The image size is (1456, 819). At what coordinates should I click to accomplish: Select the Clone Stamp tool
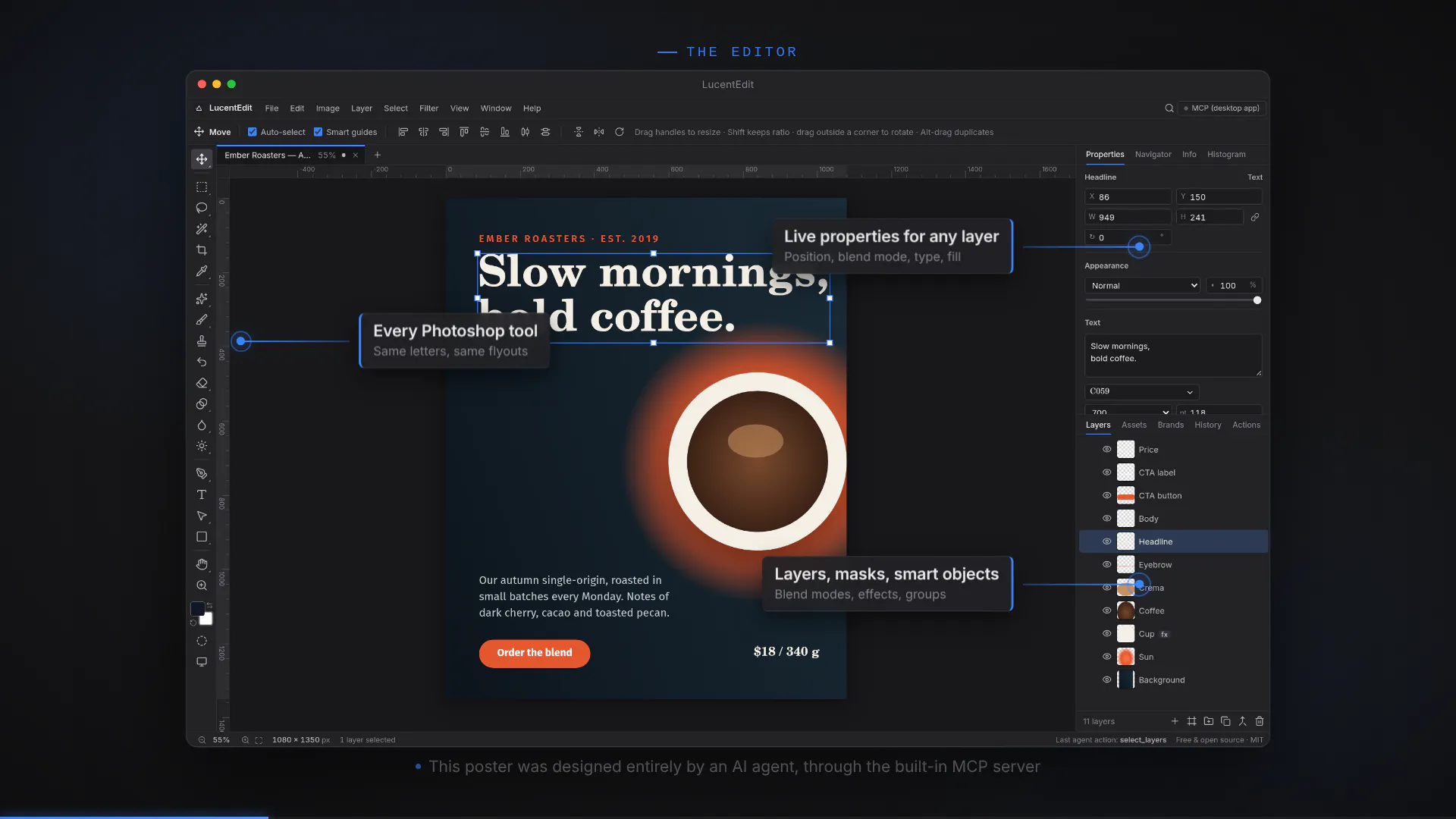tap(202, 341)
